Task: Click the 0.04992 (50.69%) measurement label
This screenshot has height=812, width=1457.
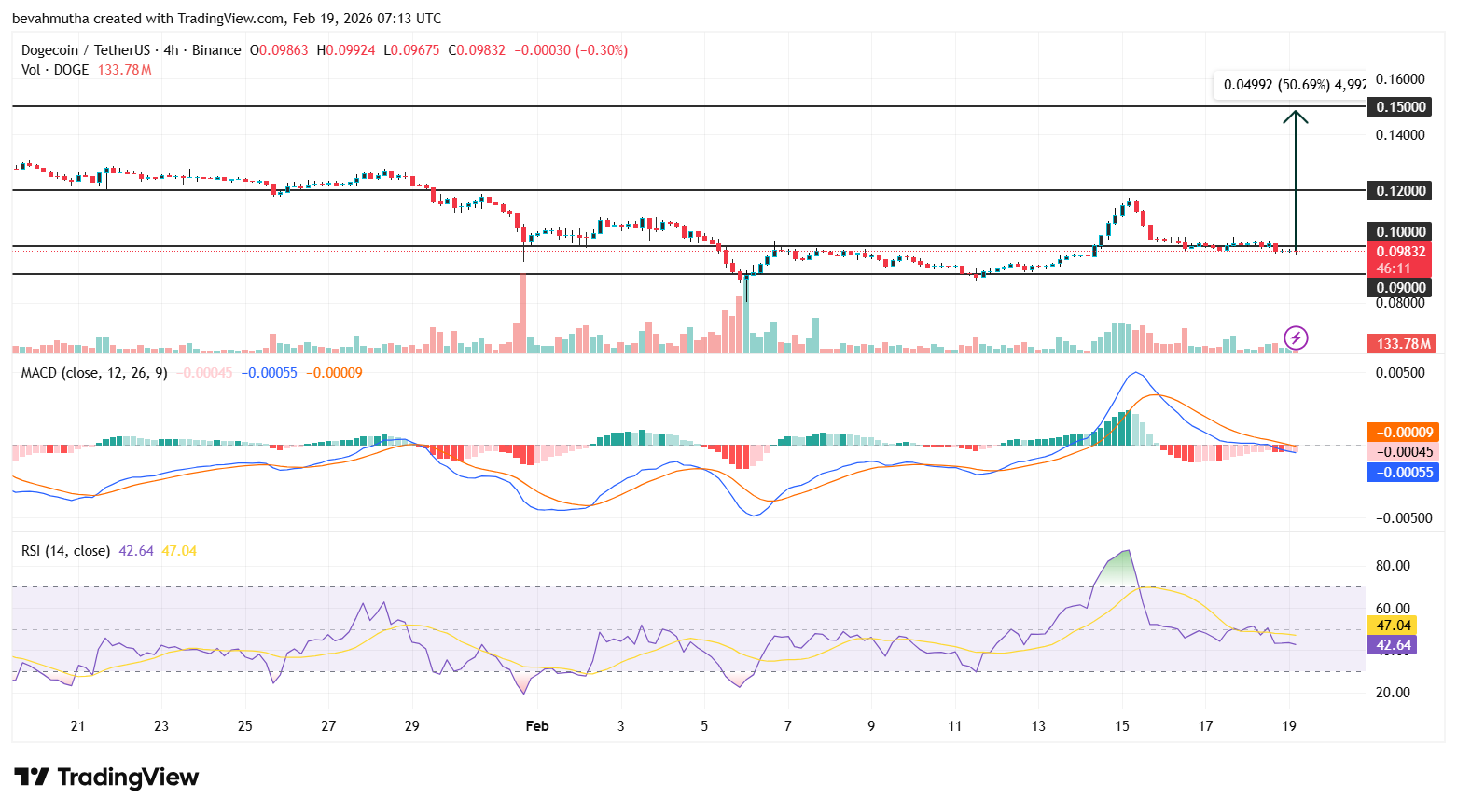Action: click(1290, 84)
